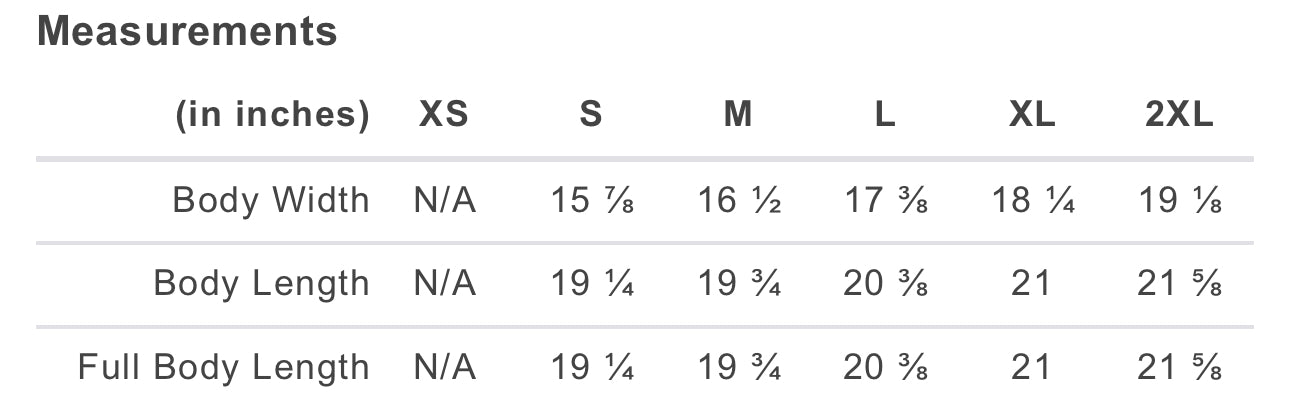Select the 2XL size column header

click(1179, 115)
